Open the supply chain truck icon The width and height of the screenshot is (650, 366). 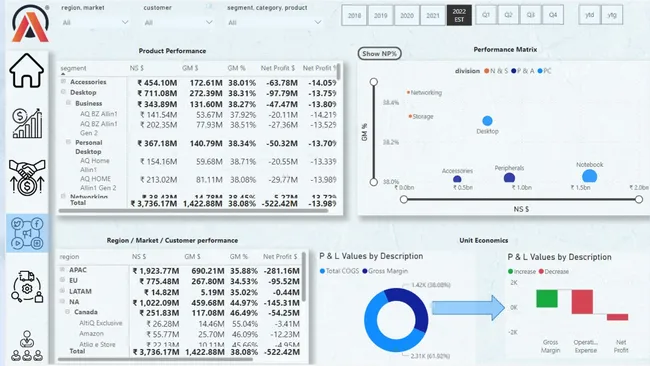[27, 286]
